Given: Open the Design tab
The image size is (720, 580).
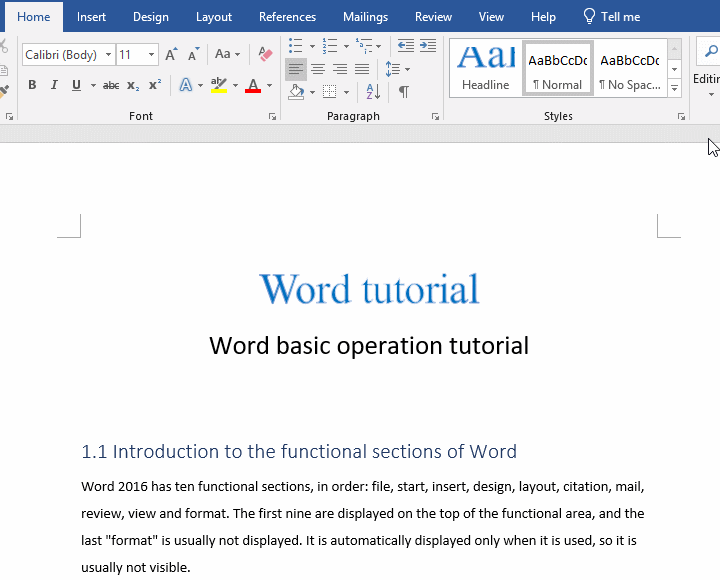Looking at the screenshot, I should 151,17.
